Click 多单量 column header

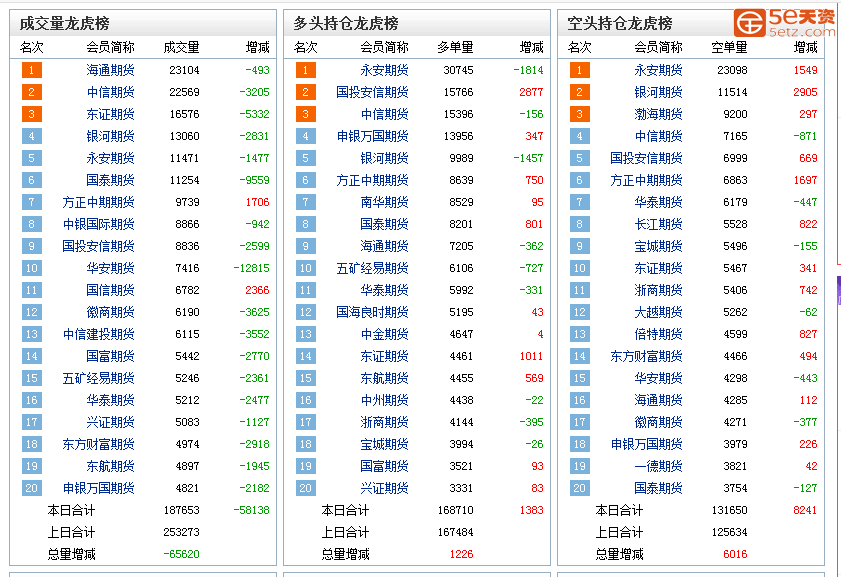(x=455, y=48)
